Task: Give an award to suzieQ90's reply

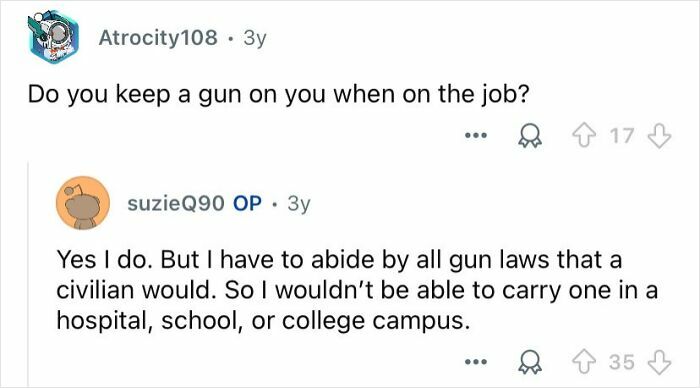Action: coord(529,362)
